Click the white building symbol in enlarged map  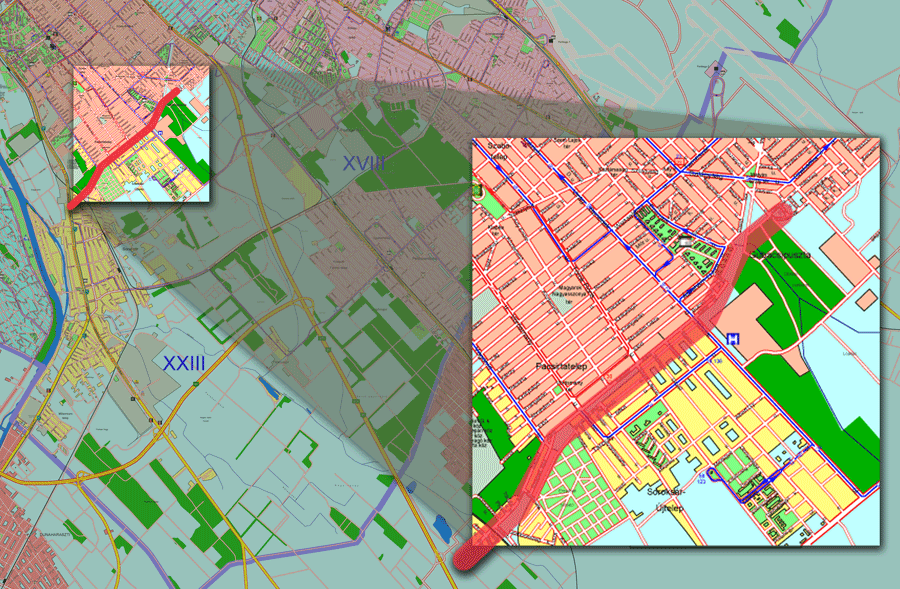686,241
